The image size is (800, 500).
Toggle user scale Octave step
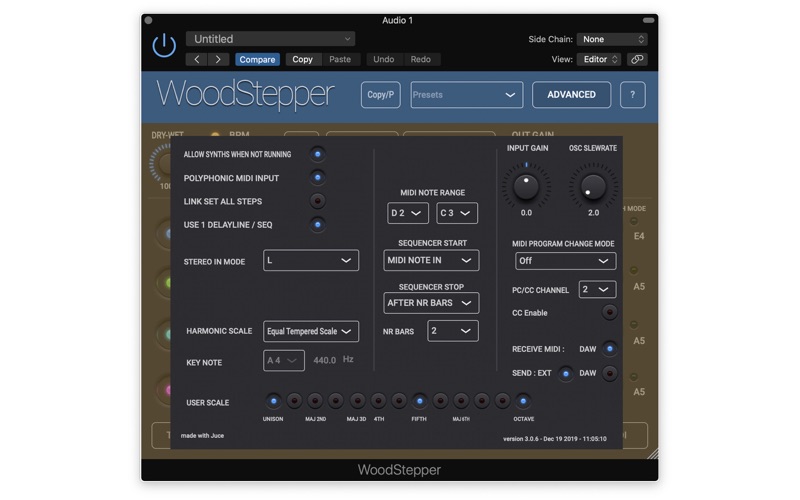tap(523, 401)
